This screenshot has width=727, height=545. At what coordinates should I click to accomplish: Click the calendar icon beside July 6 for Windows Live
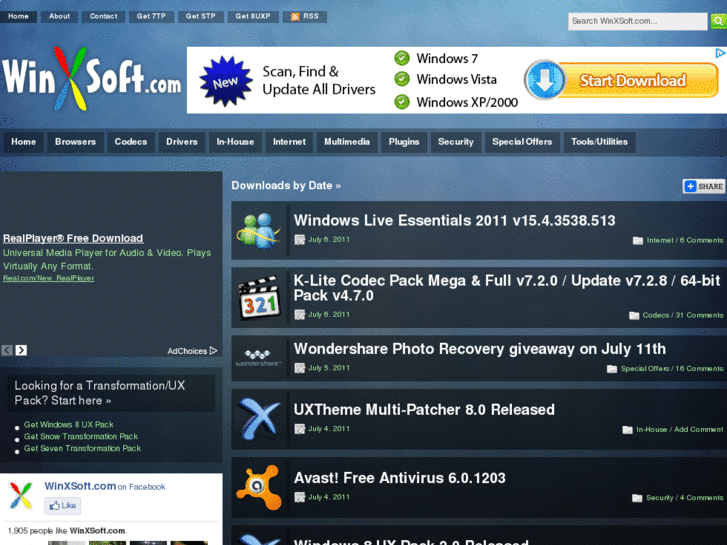point(300,240)
